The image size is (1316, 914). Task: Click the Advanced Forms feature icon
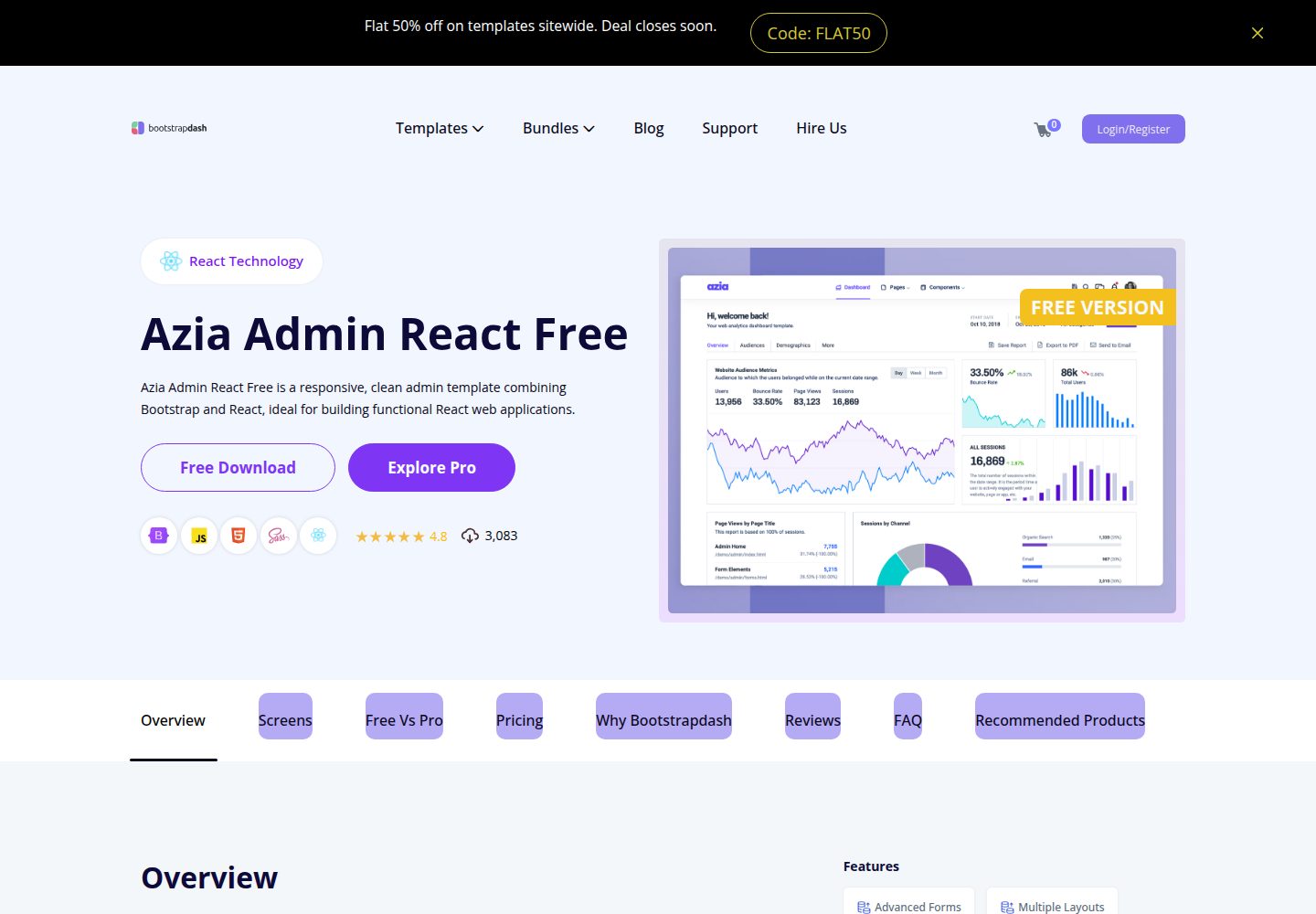pyautogui.click(x=864, y=908)
